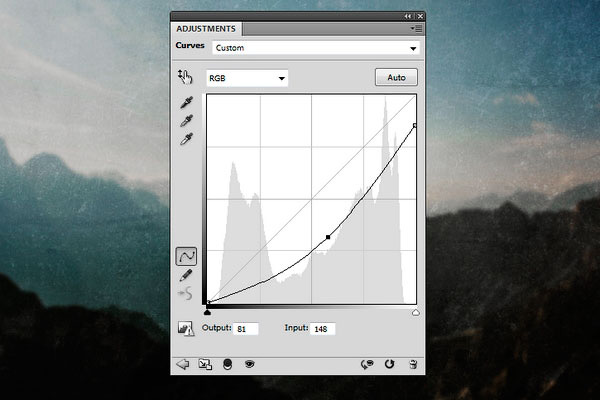Close the Adjustments panel
The image size is (600, 400).
(420, 16)
